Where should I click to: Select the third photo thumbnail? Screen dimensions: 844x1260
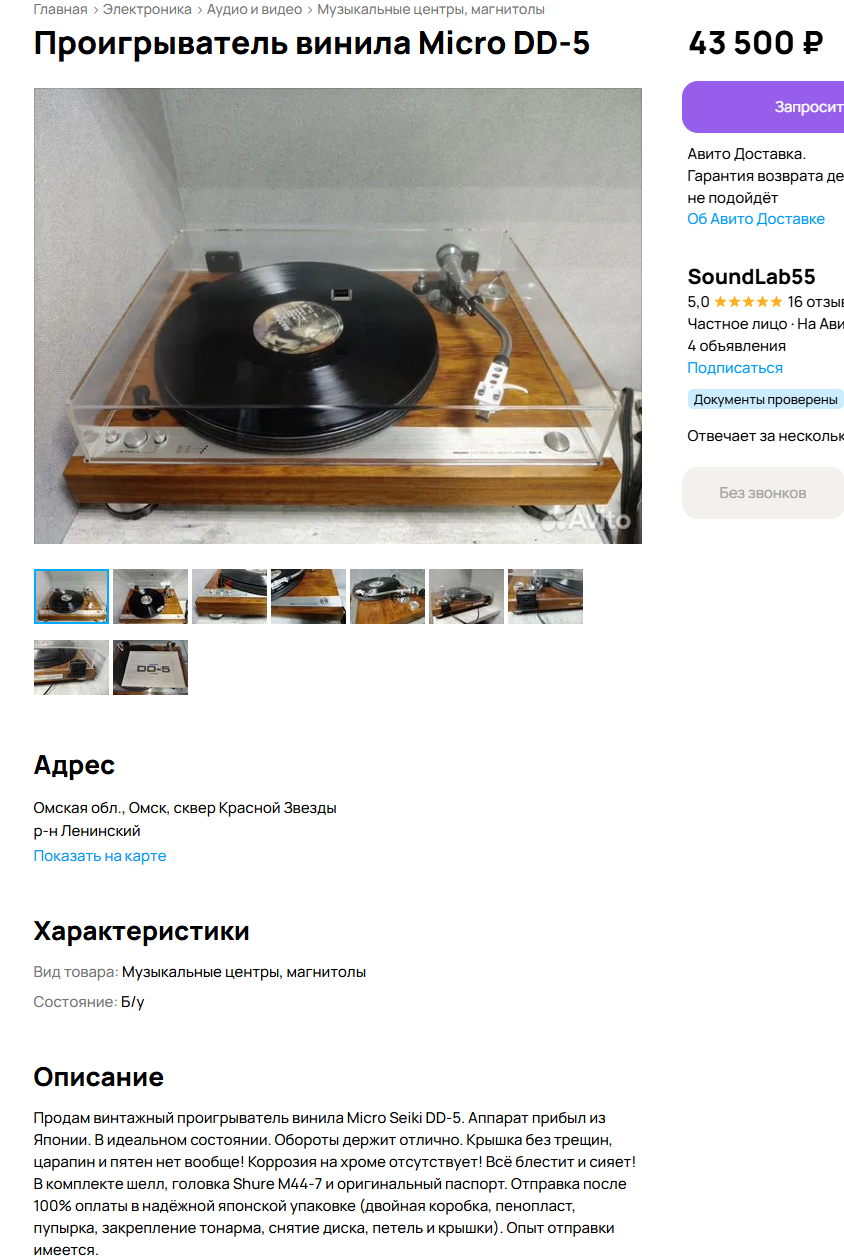[229, 596]
